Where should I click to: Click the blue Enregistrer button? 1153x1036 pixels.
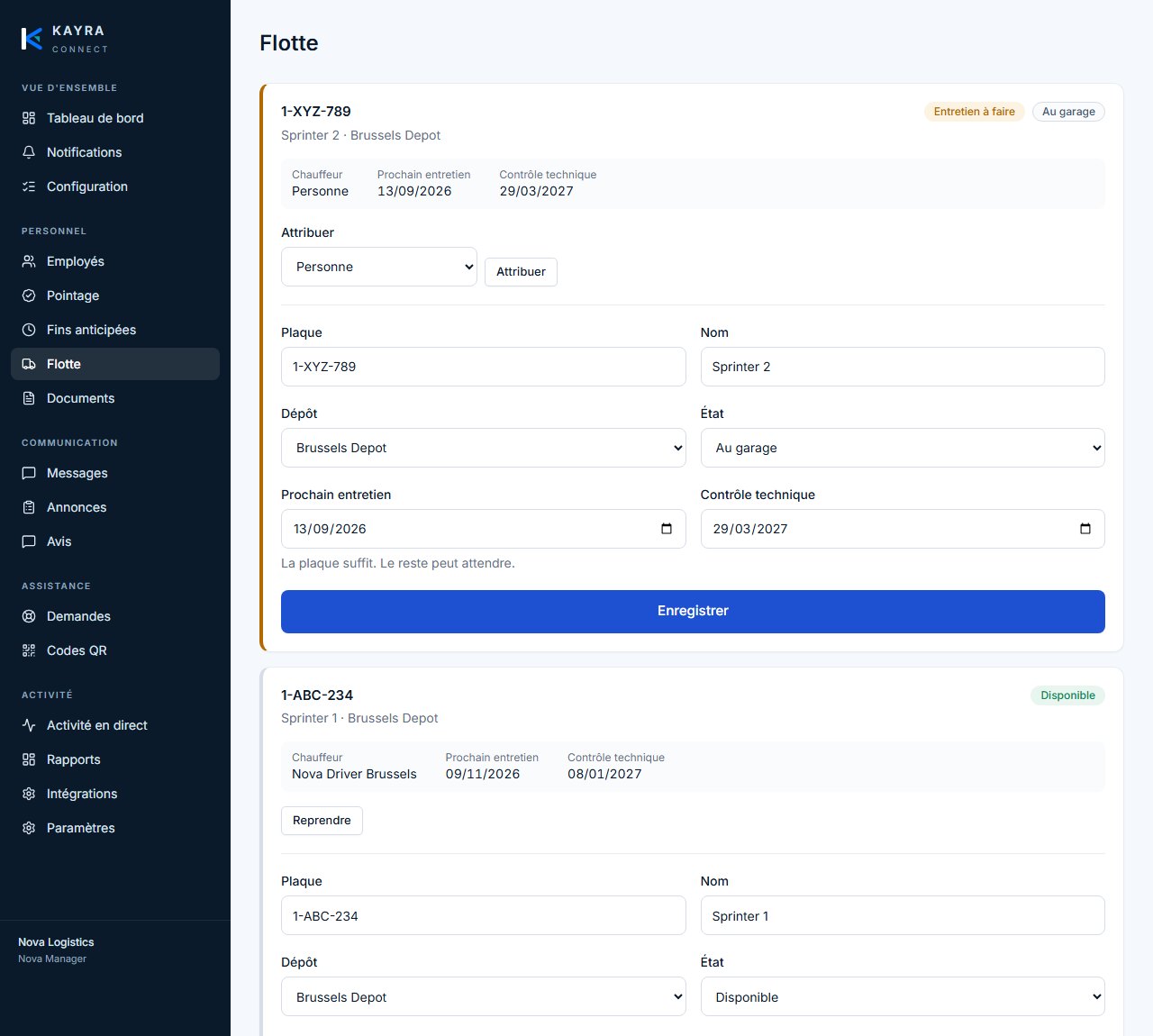(x=693, y=612)
